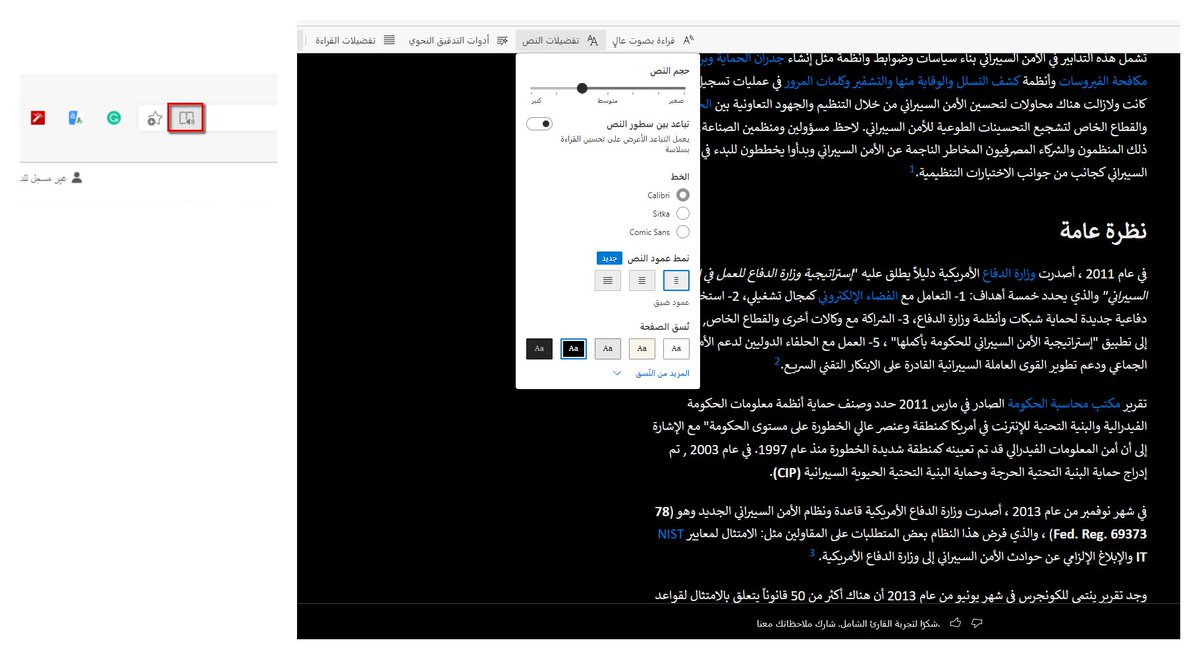Viewport: 1200px width, 659px height.
Task: Click the red magic wand extension icon
Action: pyautogui.click(x=37, y=118)
